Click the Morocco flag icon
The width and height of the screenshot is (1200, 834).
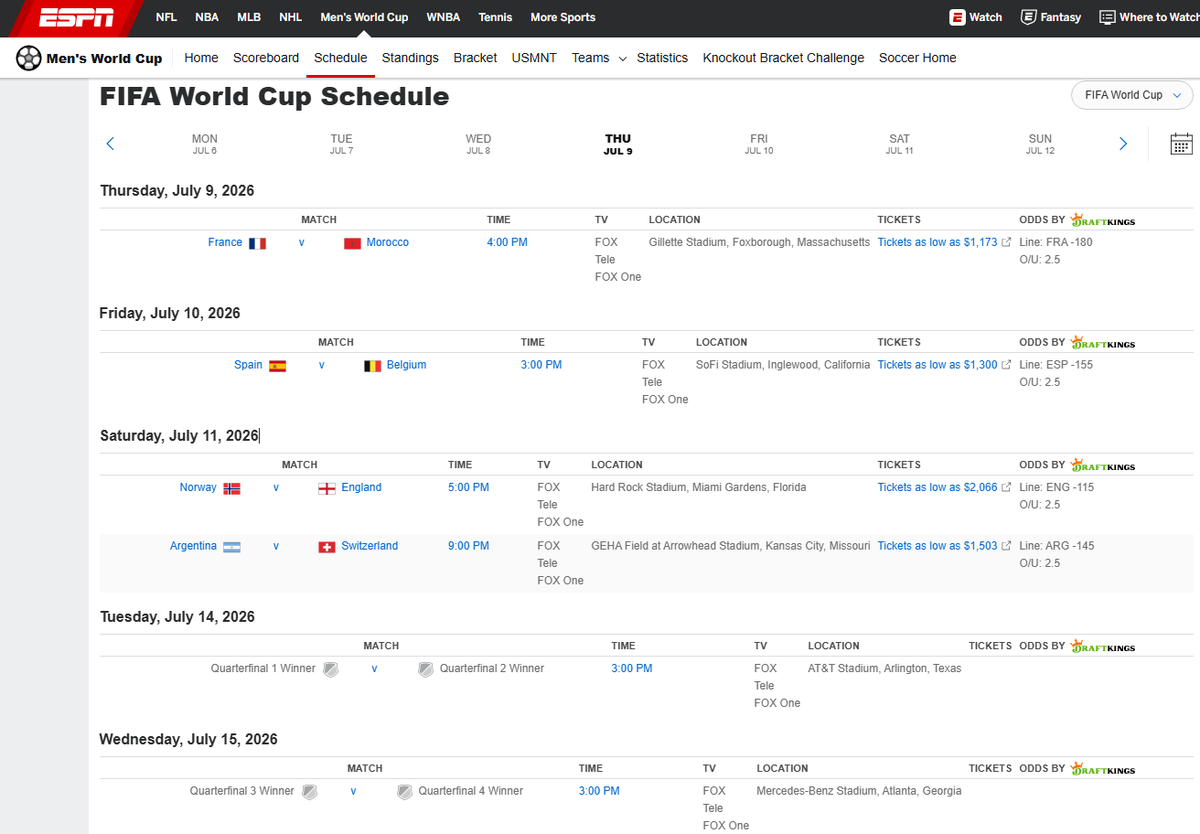click(x=351, y=243)
